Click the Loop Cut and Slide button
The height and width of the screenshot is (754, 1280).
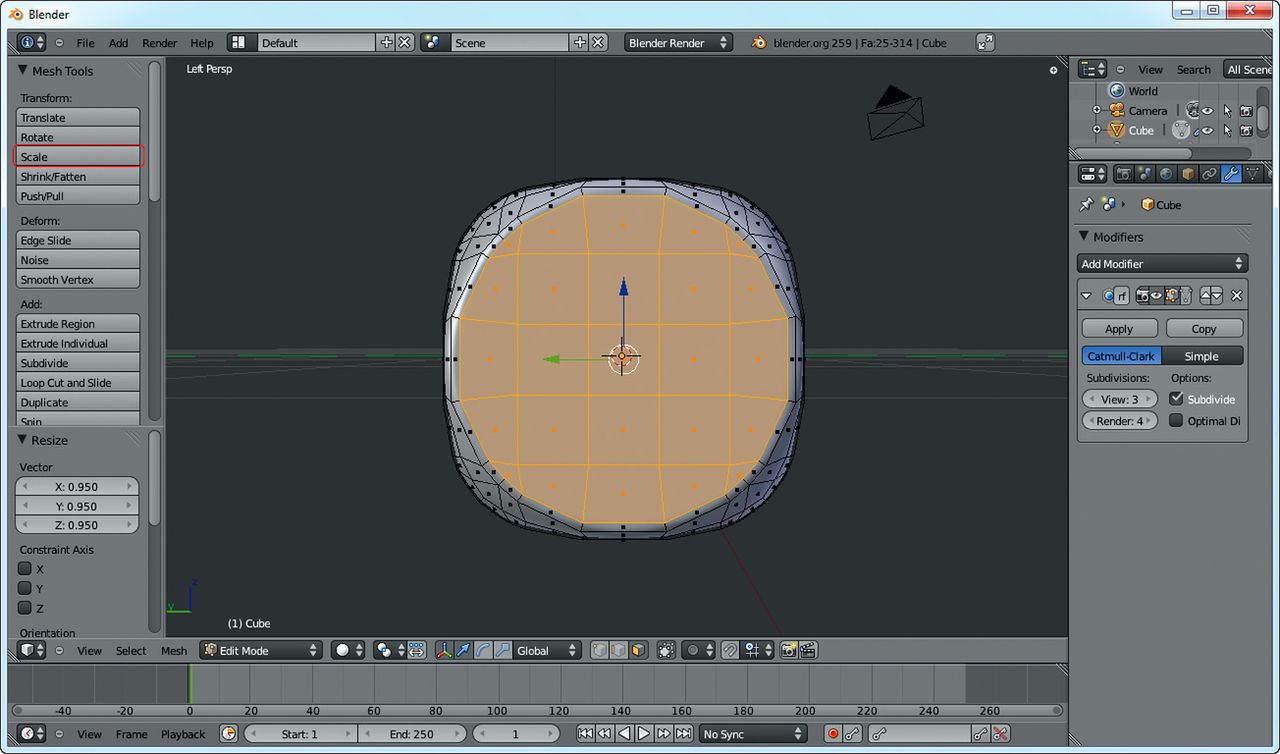[78, 383]
